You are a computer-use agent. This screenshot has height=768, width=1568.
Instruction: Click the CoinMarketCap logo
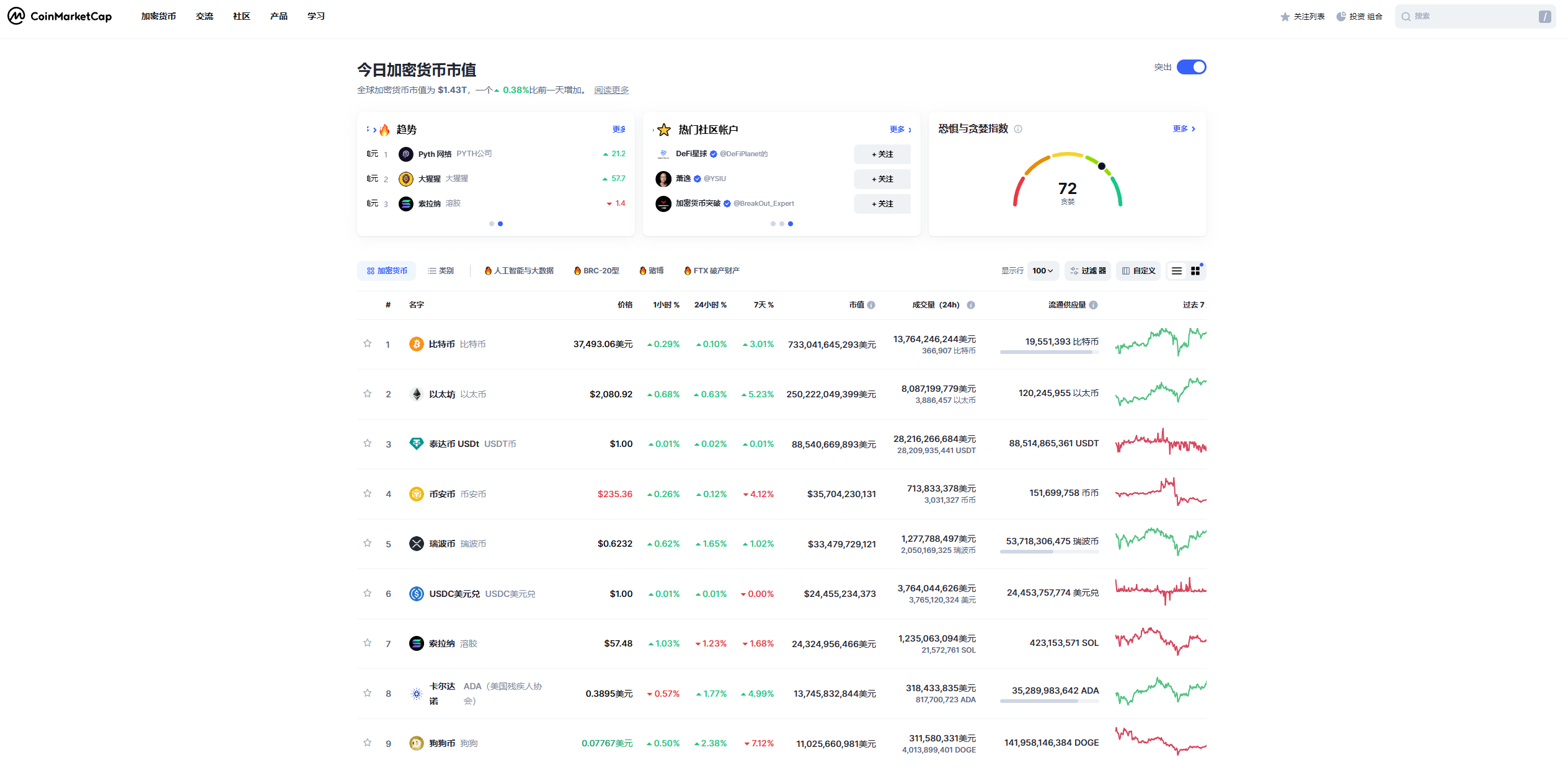(x=60, y=16)
